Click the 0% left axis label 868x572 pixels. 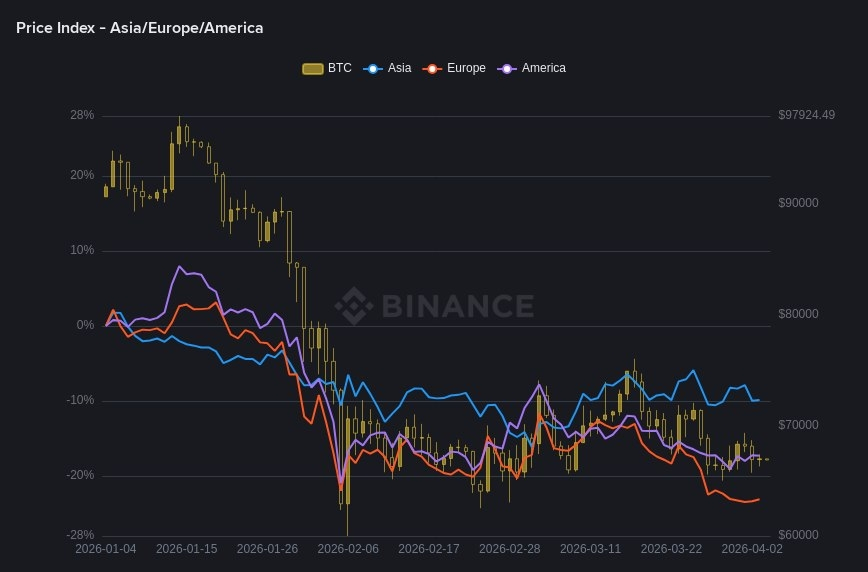85,325
